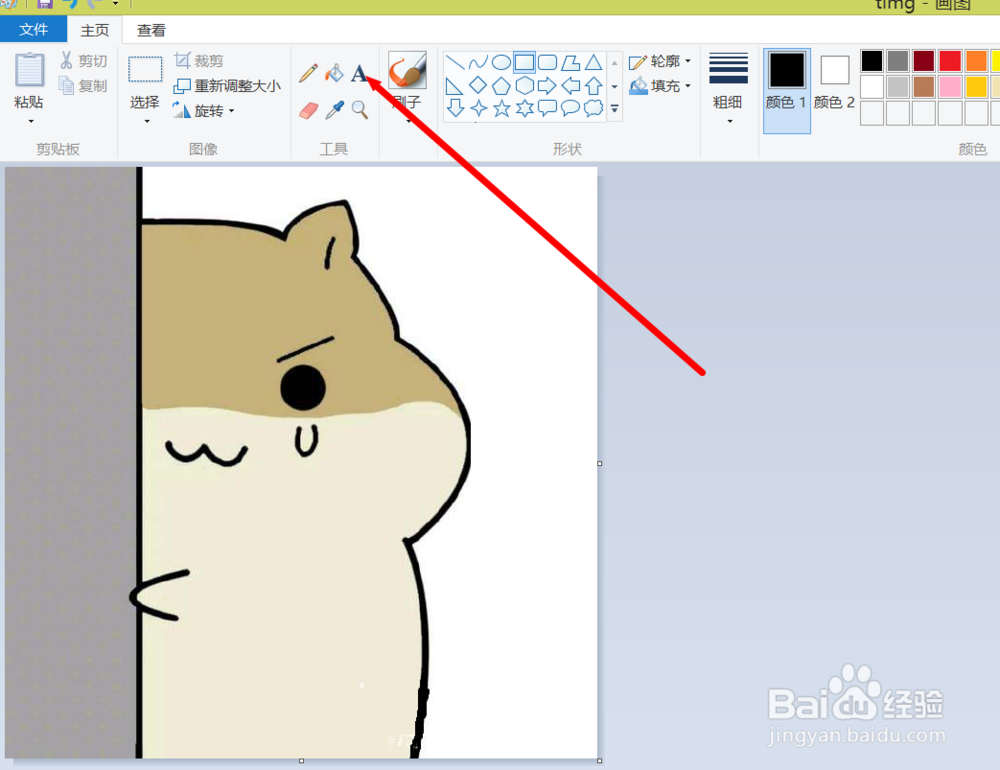
Task: Choose the Oval shape
Action: (501, 63)
